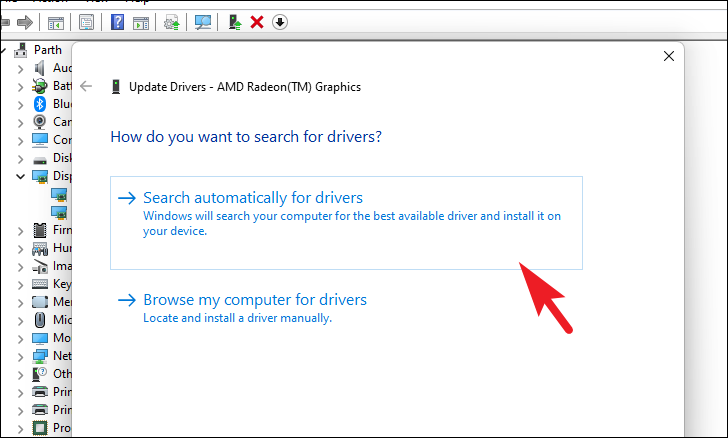
Task: Click the Memory devices icon in tree
Action: (39, 302)
